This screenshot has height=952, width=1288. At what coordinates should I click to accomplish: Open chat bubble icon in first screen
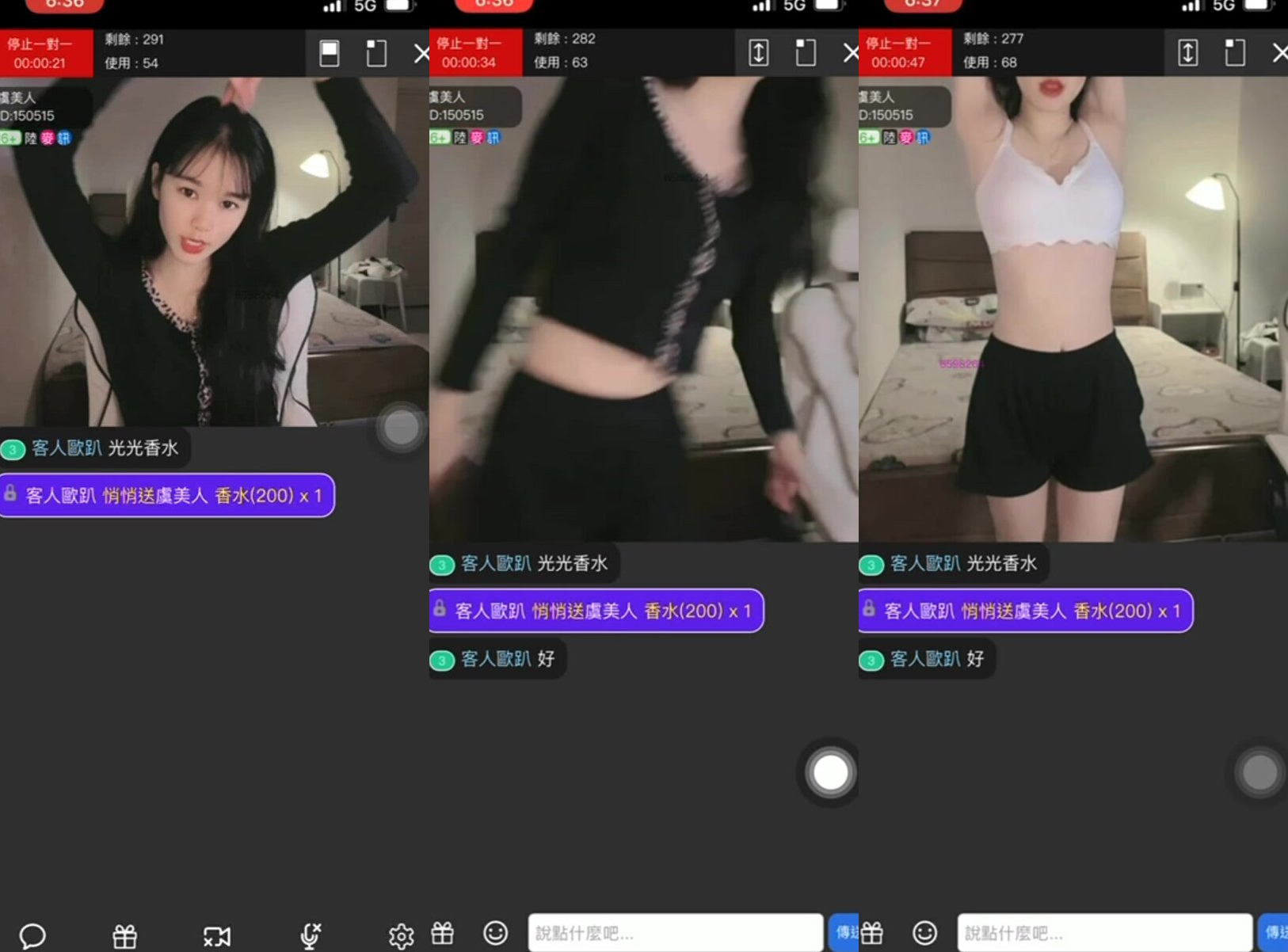(32, 936)
